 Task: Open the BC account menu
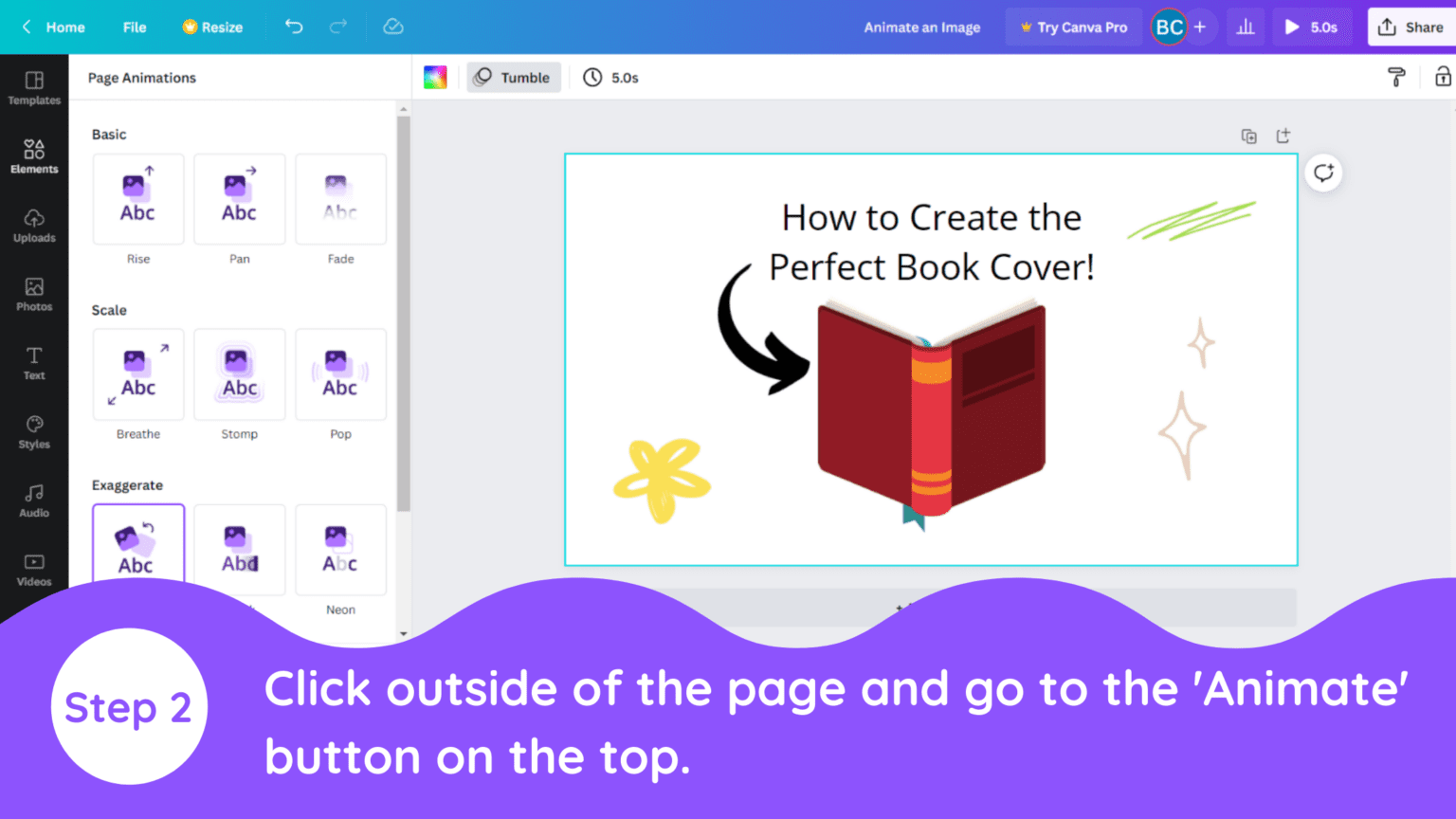[1170, 27]
